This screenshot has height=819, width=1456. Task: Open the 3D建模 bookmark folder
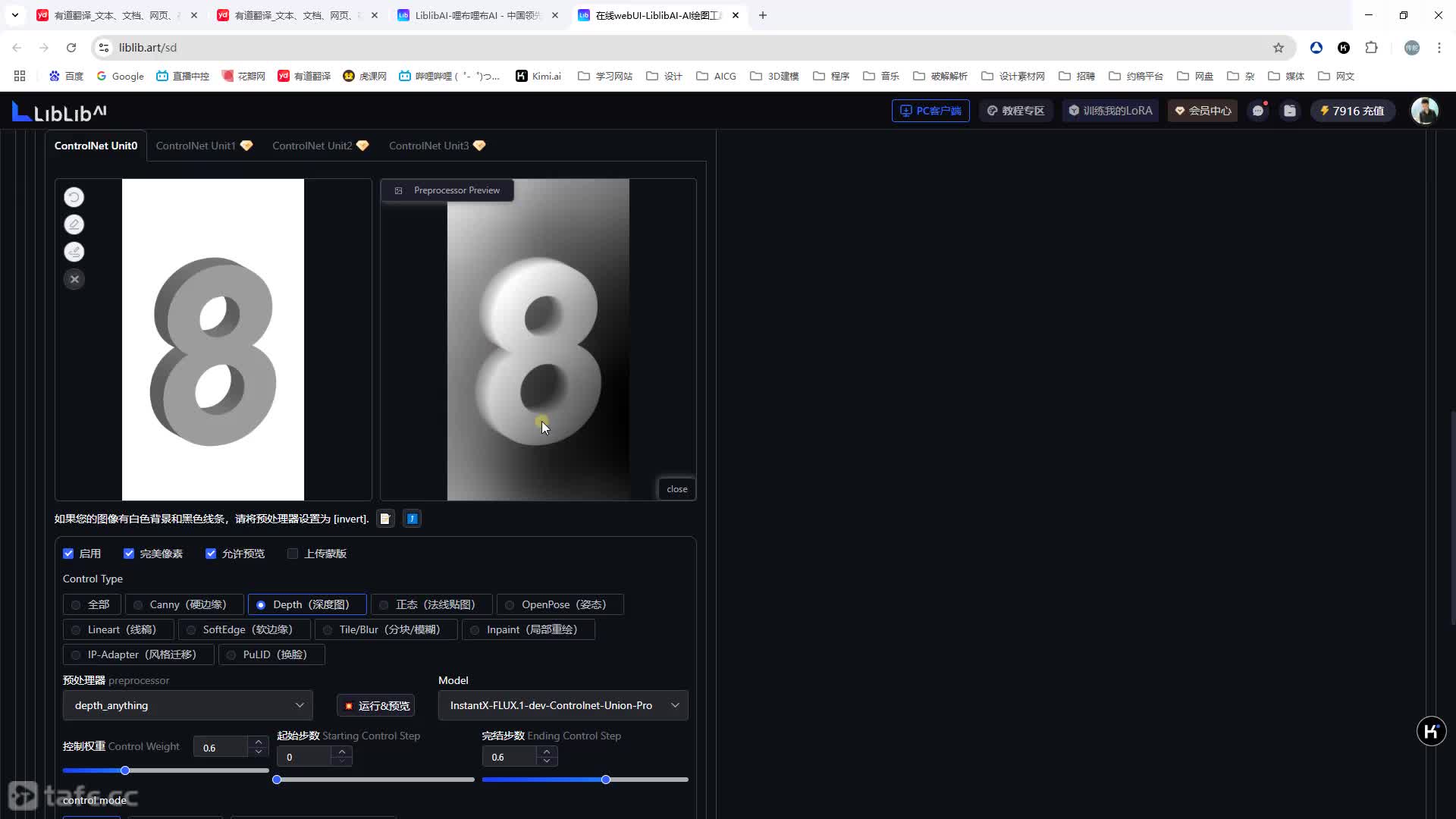tap(773, 76)
